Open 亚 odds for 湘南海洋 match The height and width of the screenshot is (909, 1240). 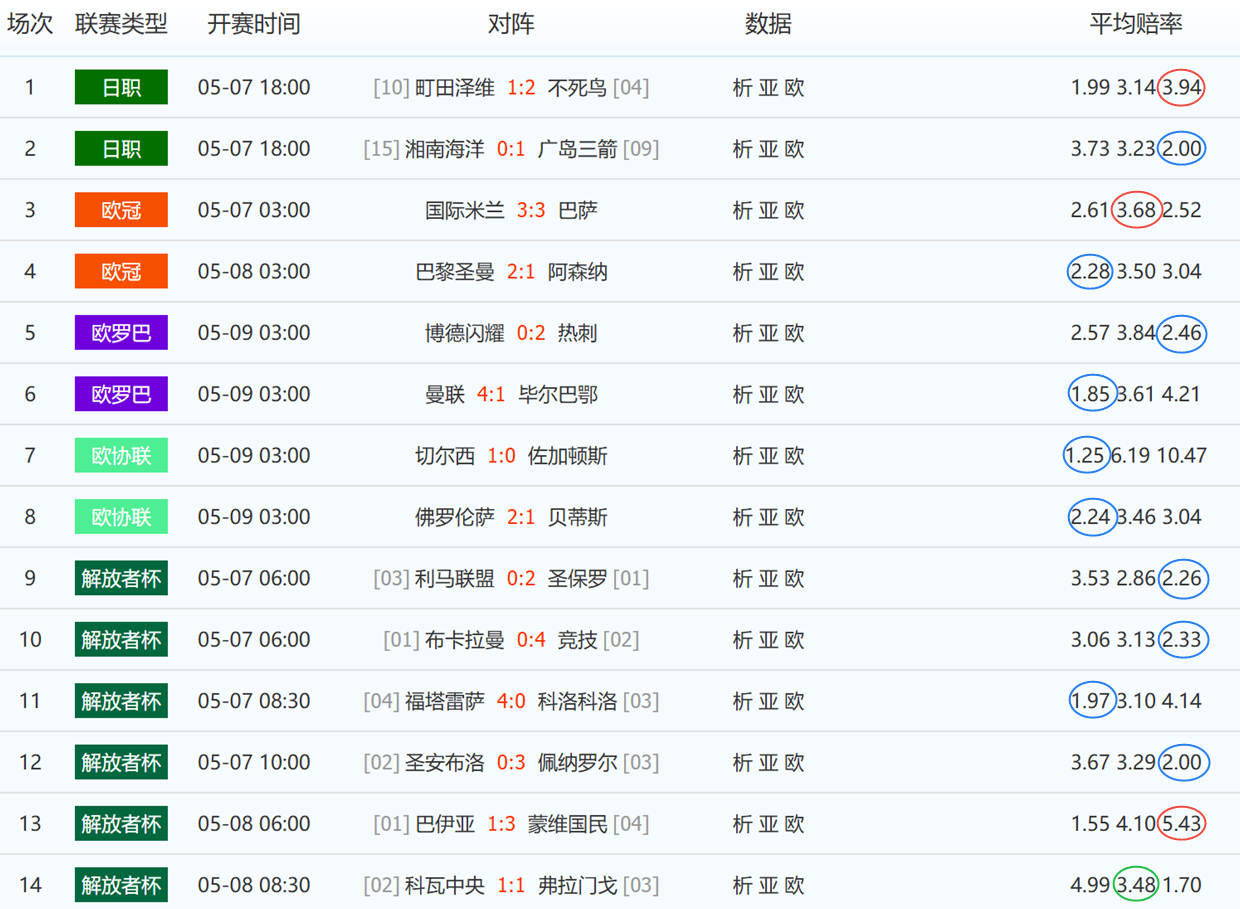point(768,149)
